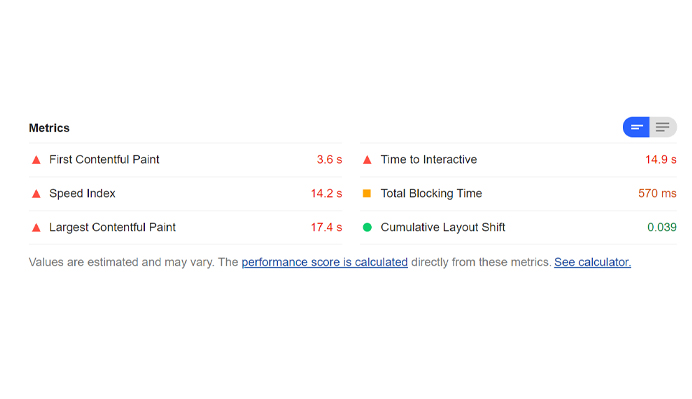Open the 'performance score is calculated' link

coord(324,262)
